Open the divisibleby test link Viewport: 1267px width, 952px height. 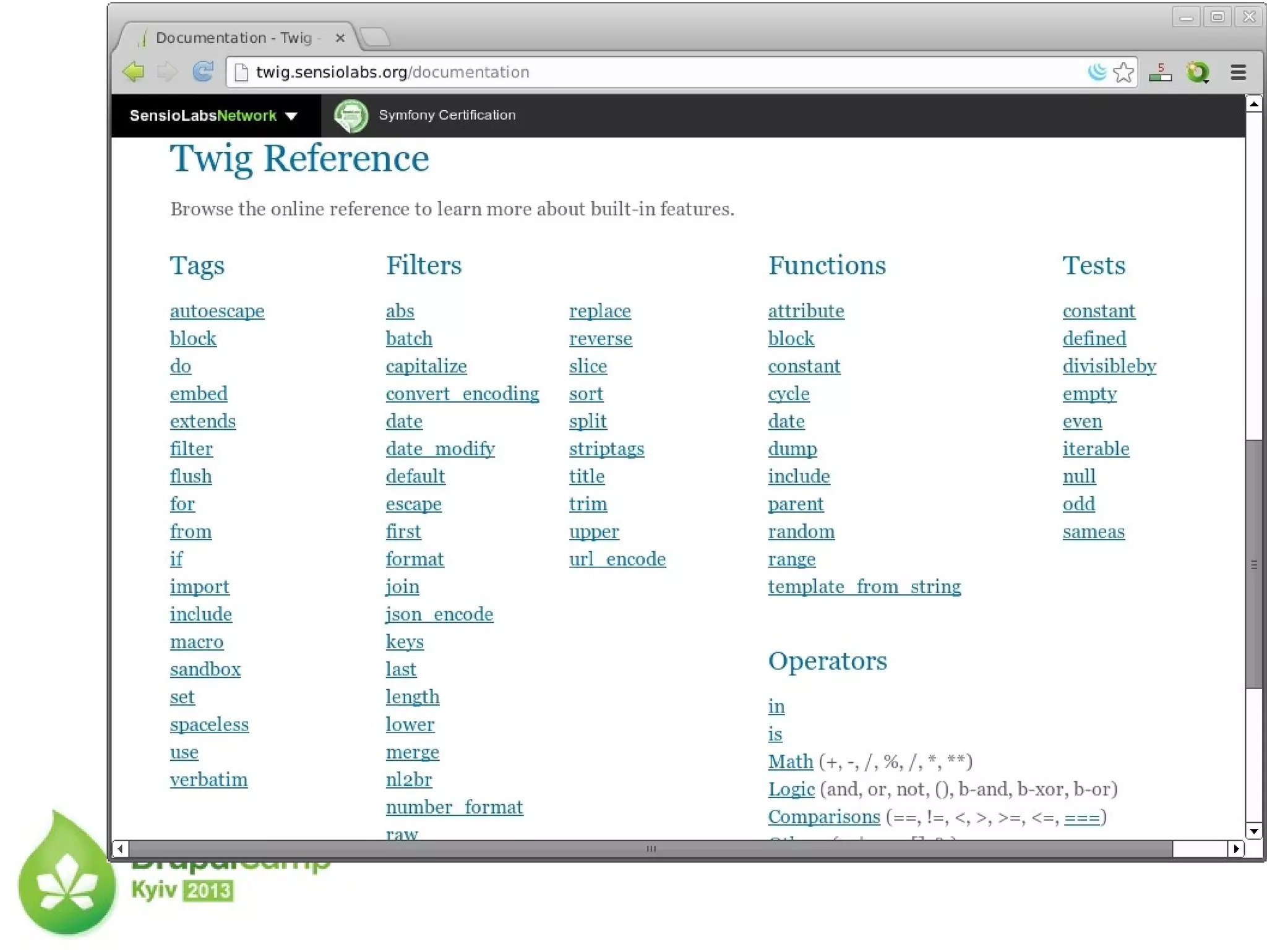tap(1109, 367)
